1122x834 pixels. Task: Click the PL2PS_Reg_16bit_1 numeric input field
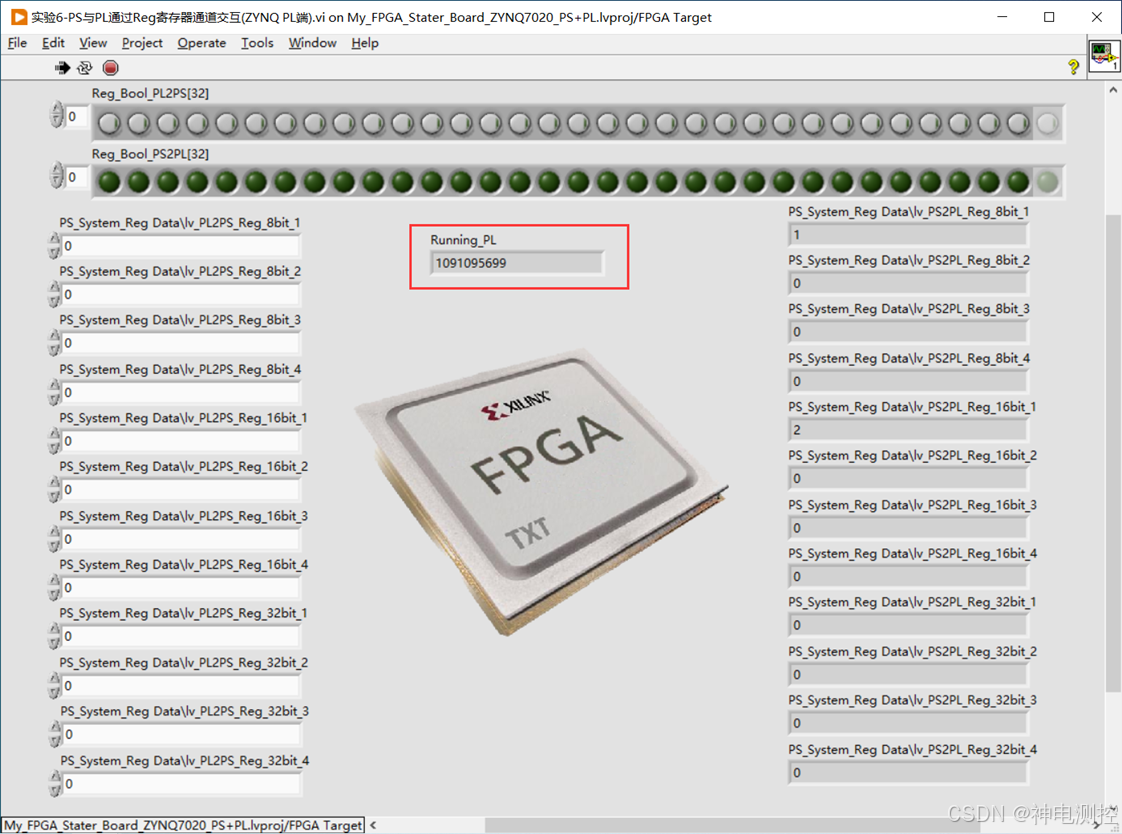[x=180, y=441]
